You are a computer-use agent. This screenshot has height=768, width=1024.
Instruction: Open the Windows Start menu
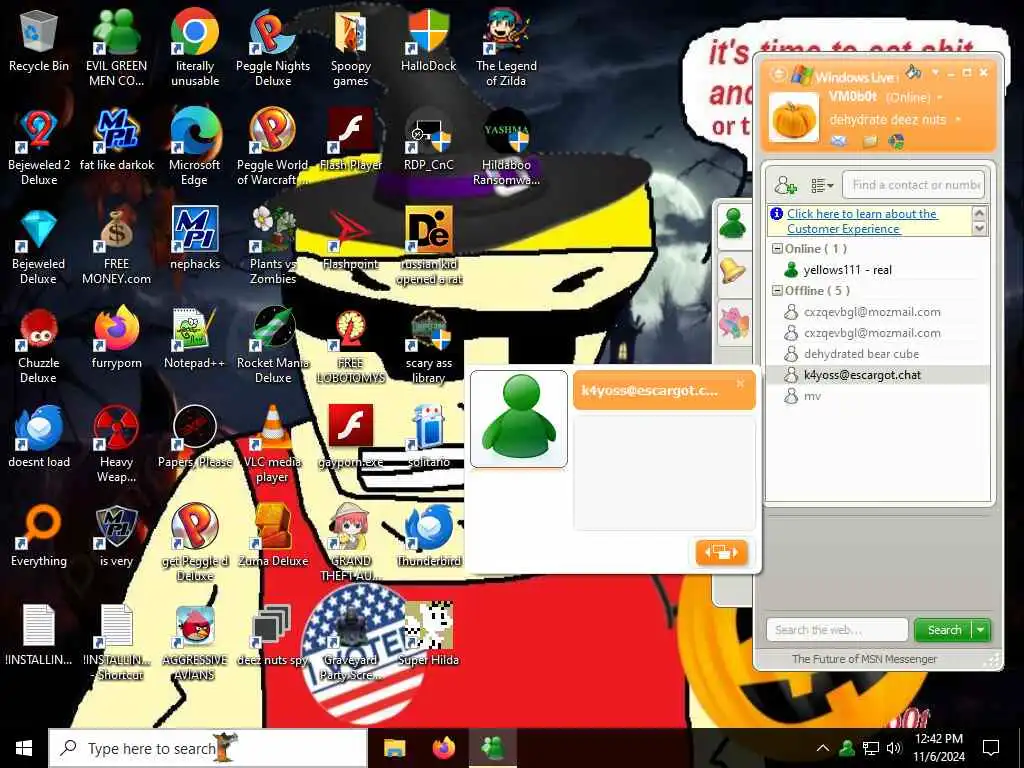click(24, 748)
